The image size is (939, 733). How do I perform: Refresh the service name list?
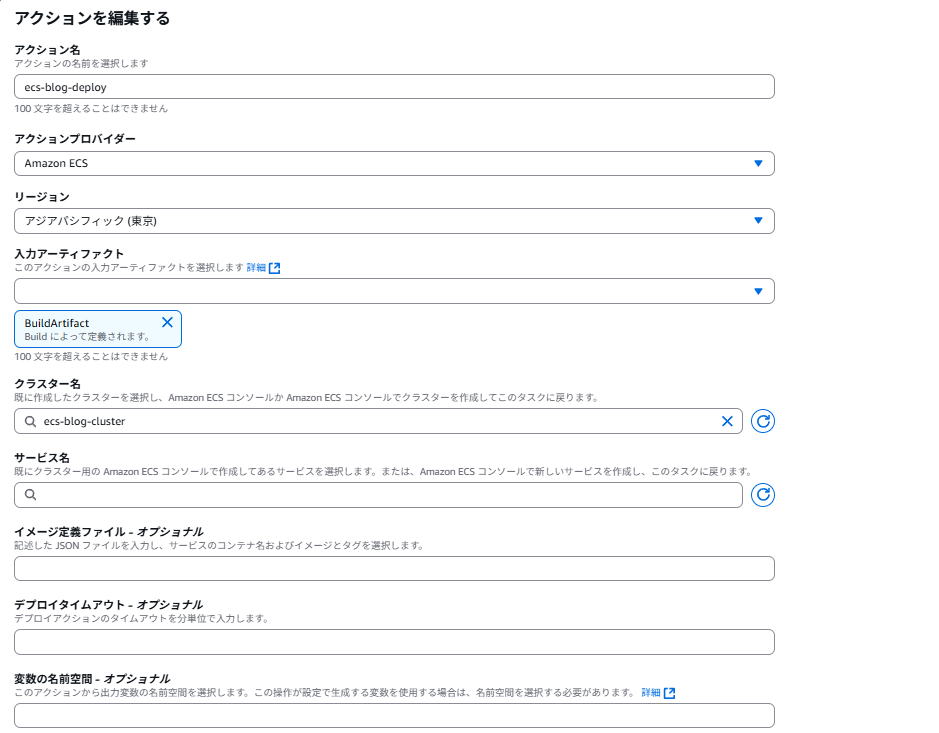763,495
